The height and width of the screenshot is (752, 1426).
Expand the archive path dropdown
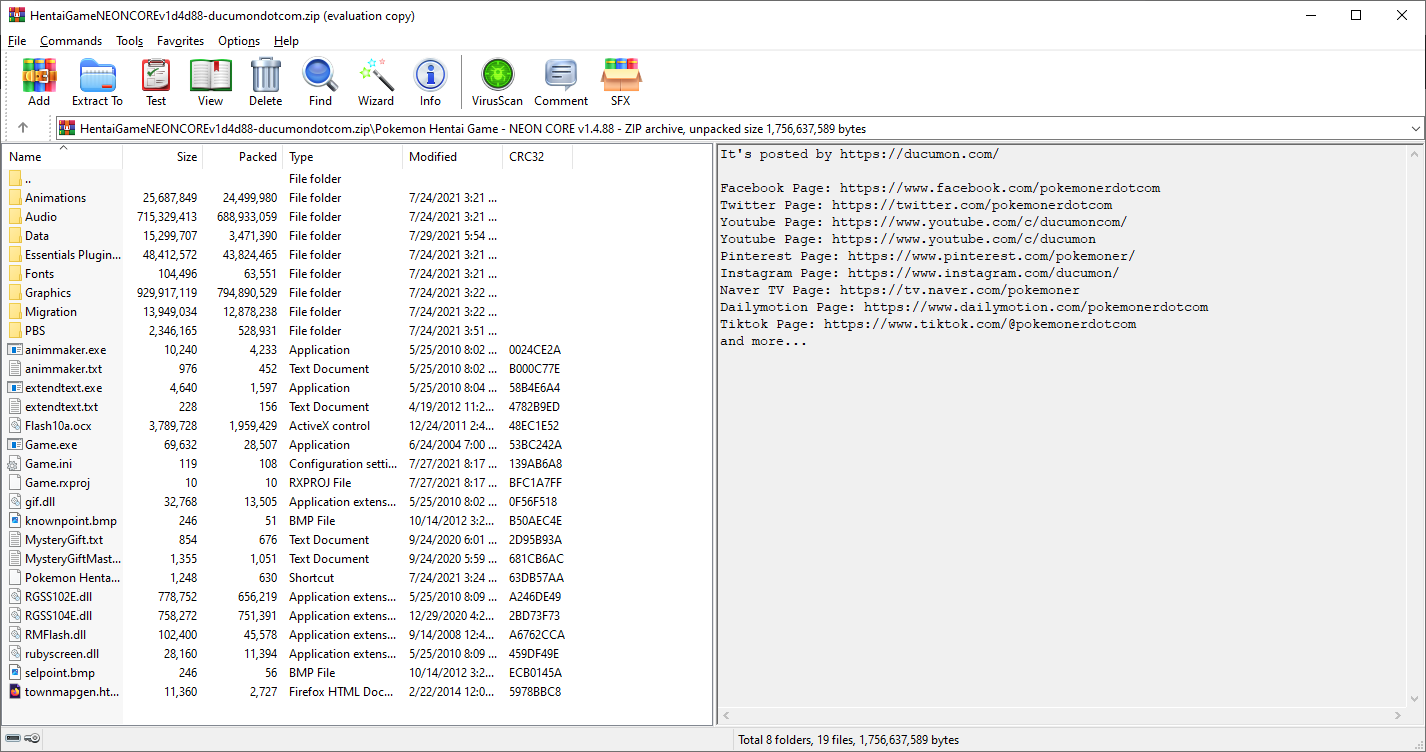(x=1414, y=129)
